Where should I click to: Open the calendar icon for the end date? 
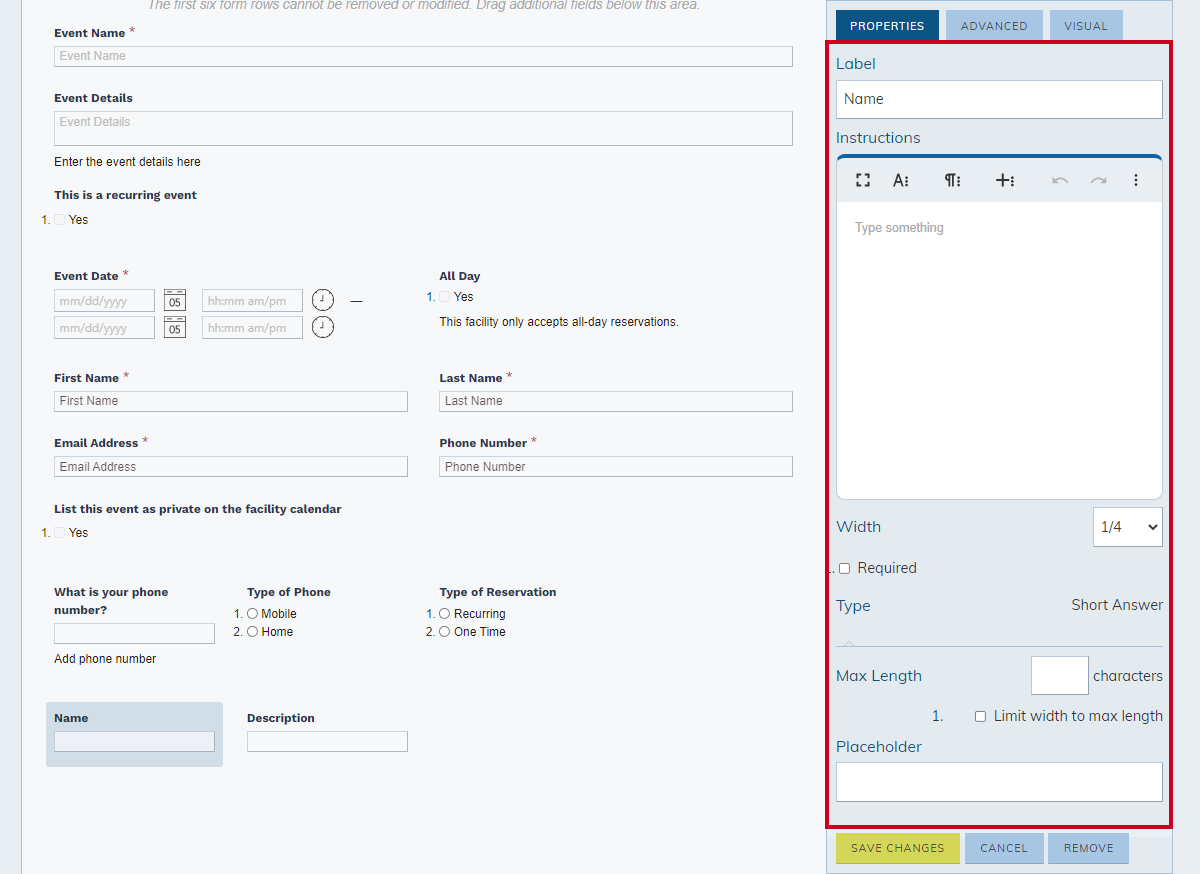tap(175, 327)
